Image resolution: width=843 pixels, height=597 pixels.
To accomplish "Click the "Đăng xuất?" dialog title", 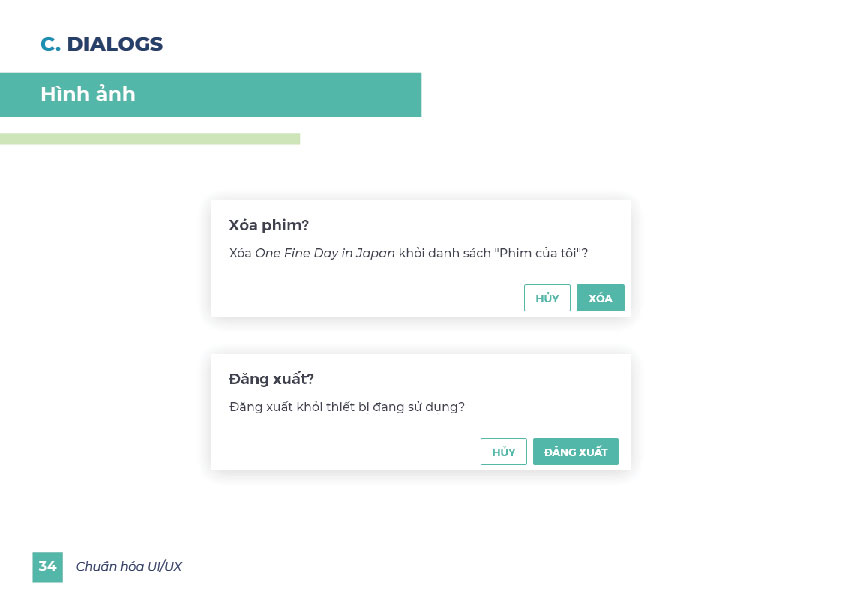I will [271, 379].
